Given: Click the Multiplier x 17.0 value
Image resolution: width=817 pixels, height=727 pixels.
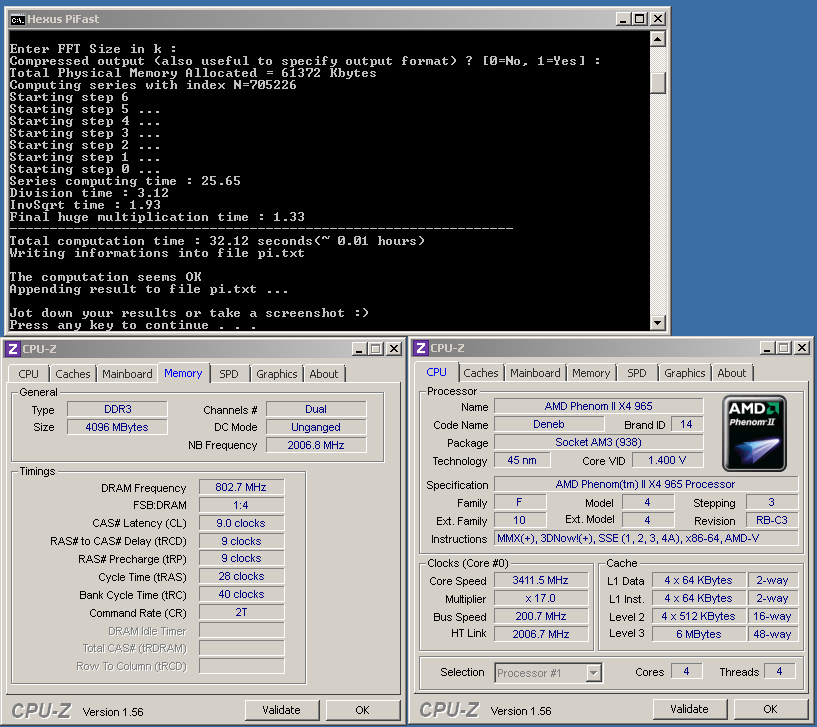Looking at the screenshot, I should click(540, 598).
